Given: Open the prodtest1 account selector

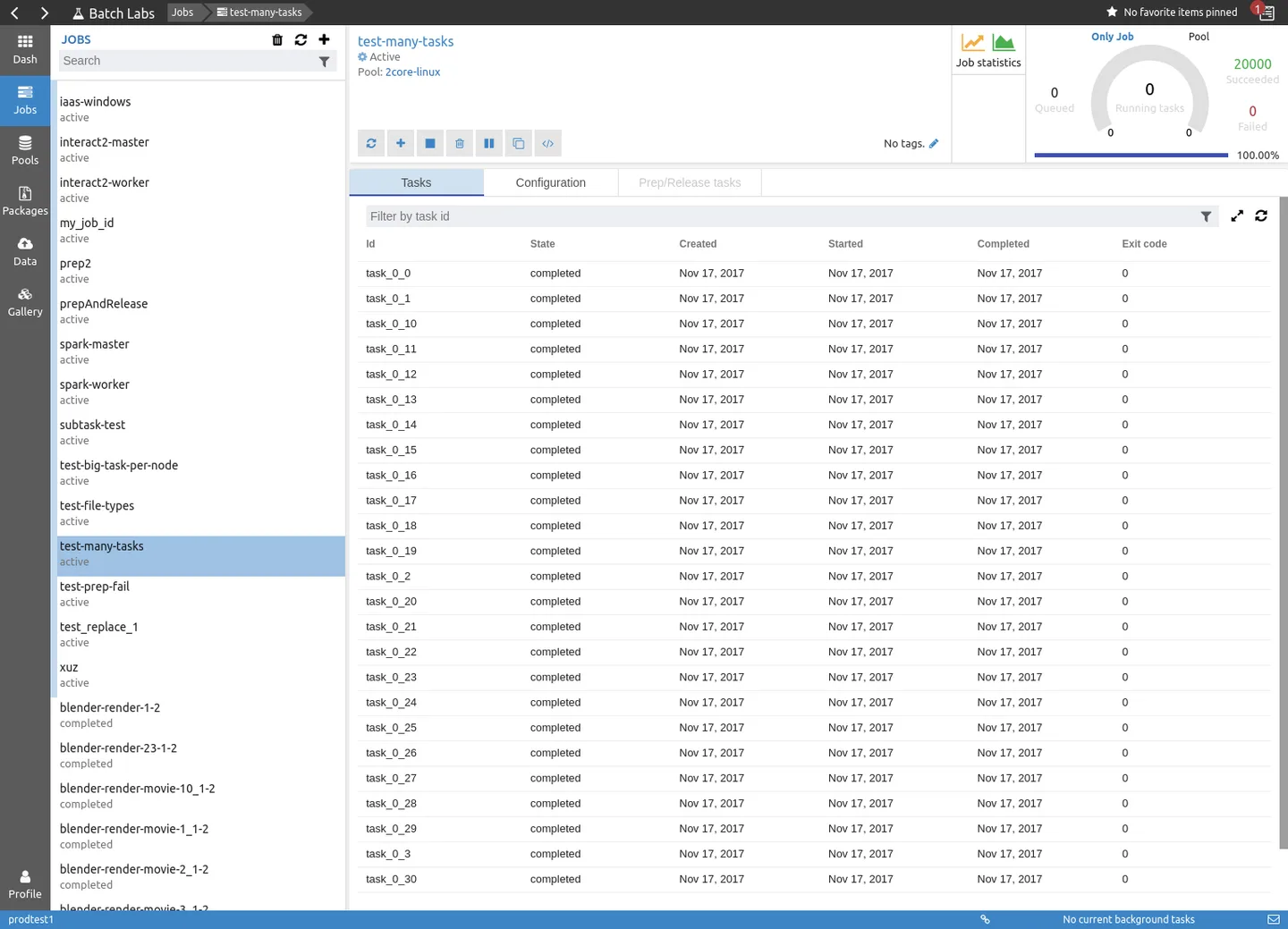Looking at the screenshot, I should click(31, 919).
